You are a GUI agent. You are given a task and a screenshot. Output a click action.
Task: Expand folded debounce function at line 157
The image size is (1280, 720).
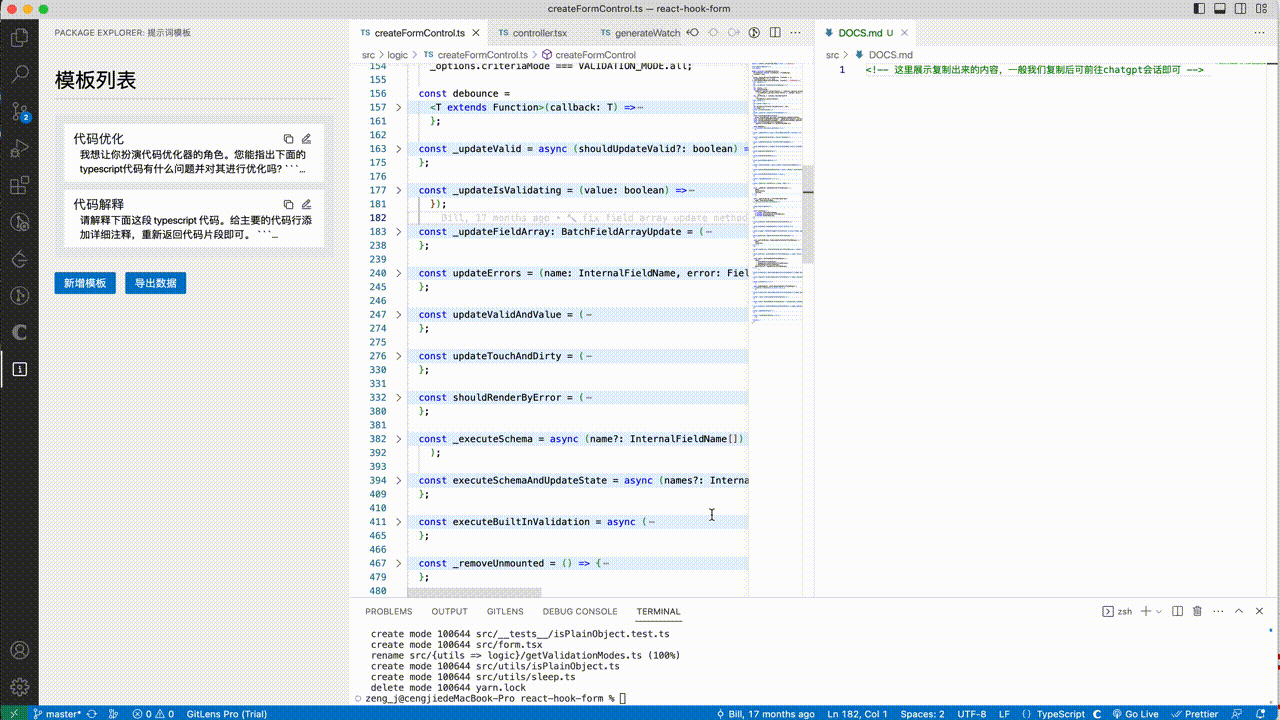click(x=398, y=107)
